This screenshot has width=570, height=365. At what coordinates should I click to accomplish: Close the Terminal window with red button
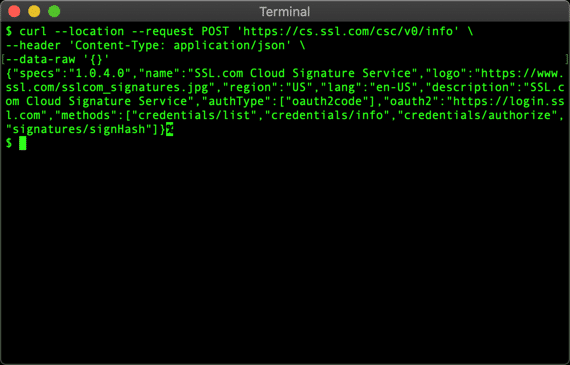14,11
